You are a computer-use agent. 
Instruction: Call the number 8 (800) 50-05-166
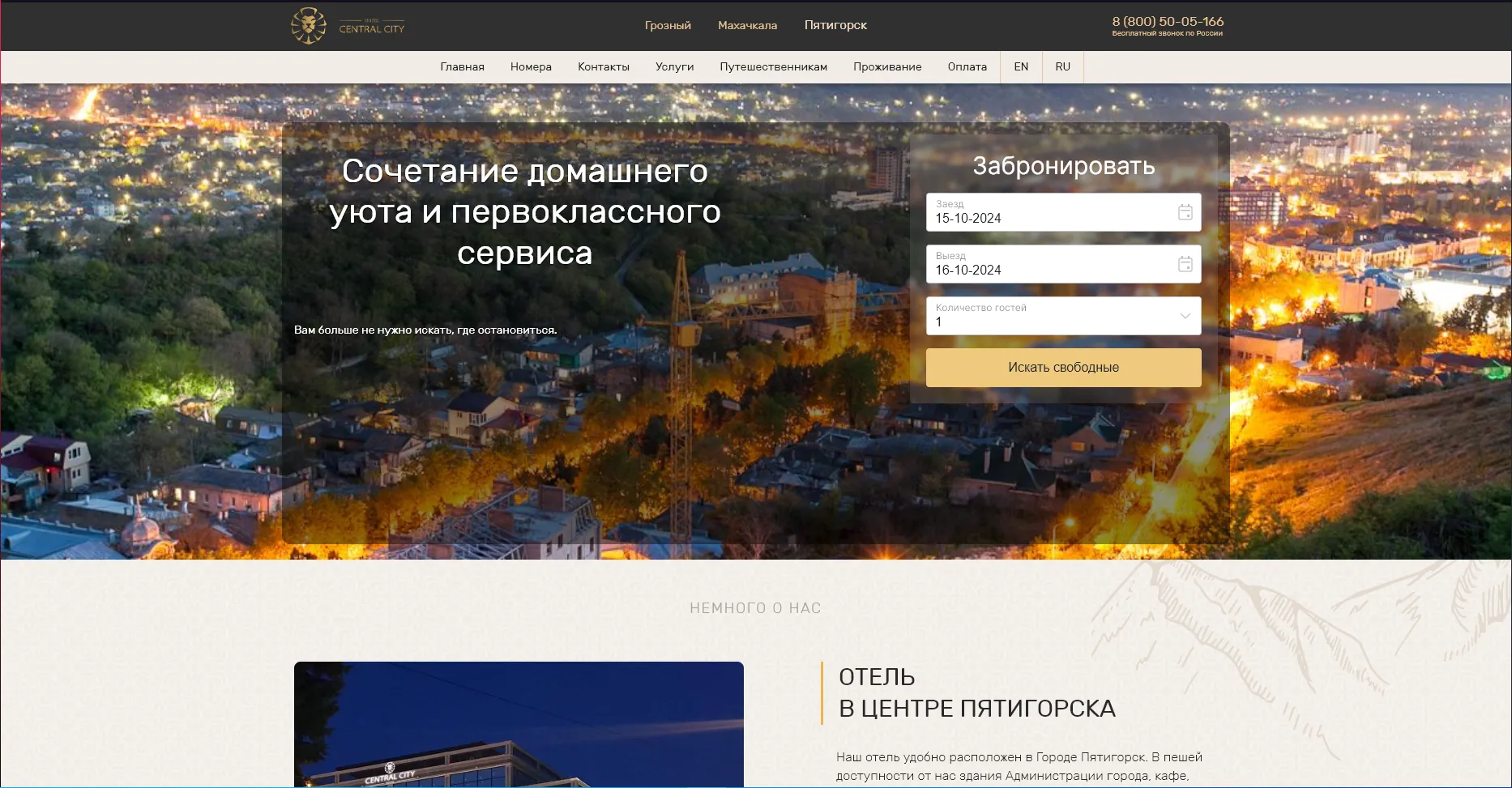pos(1167,19)
